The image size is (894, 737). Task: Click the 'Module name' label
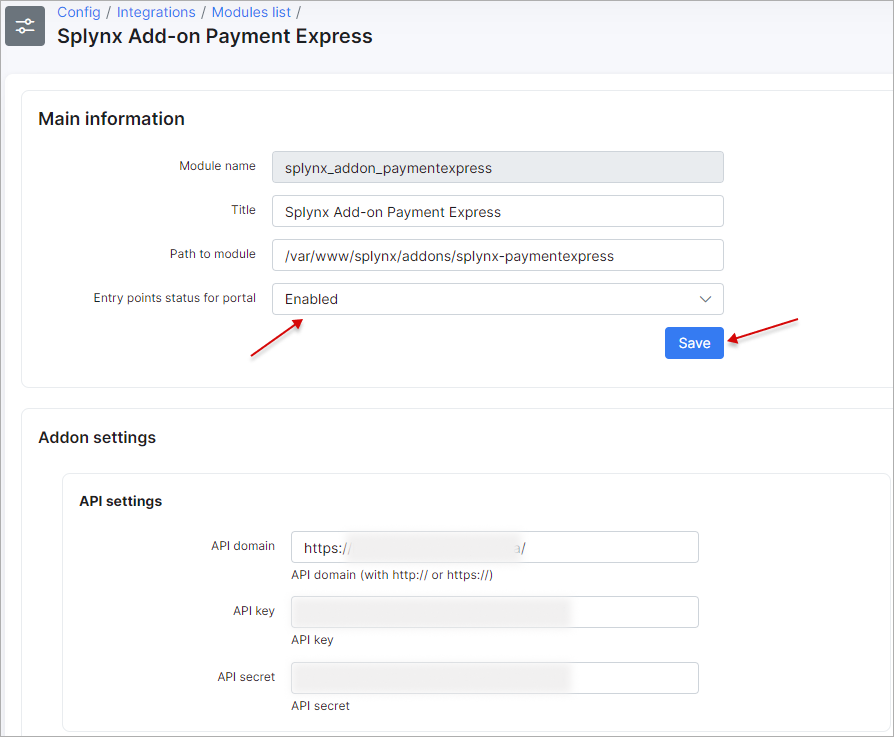(x=217, y=166)
